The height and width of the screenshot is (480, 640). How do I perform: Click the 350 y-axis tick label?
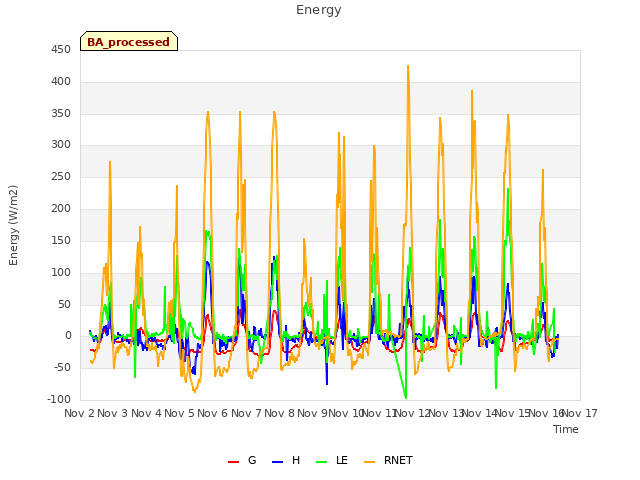tap(61, 113)
